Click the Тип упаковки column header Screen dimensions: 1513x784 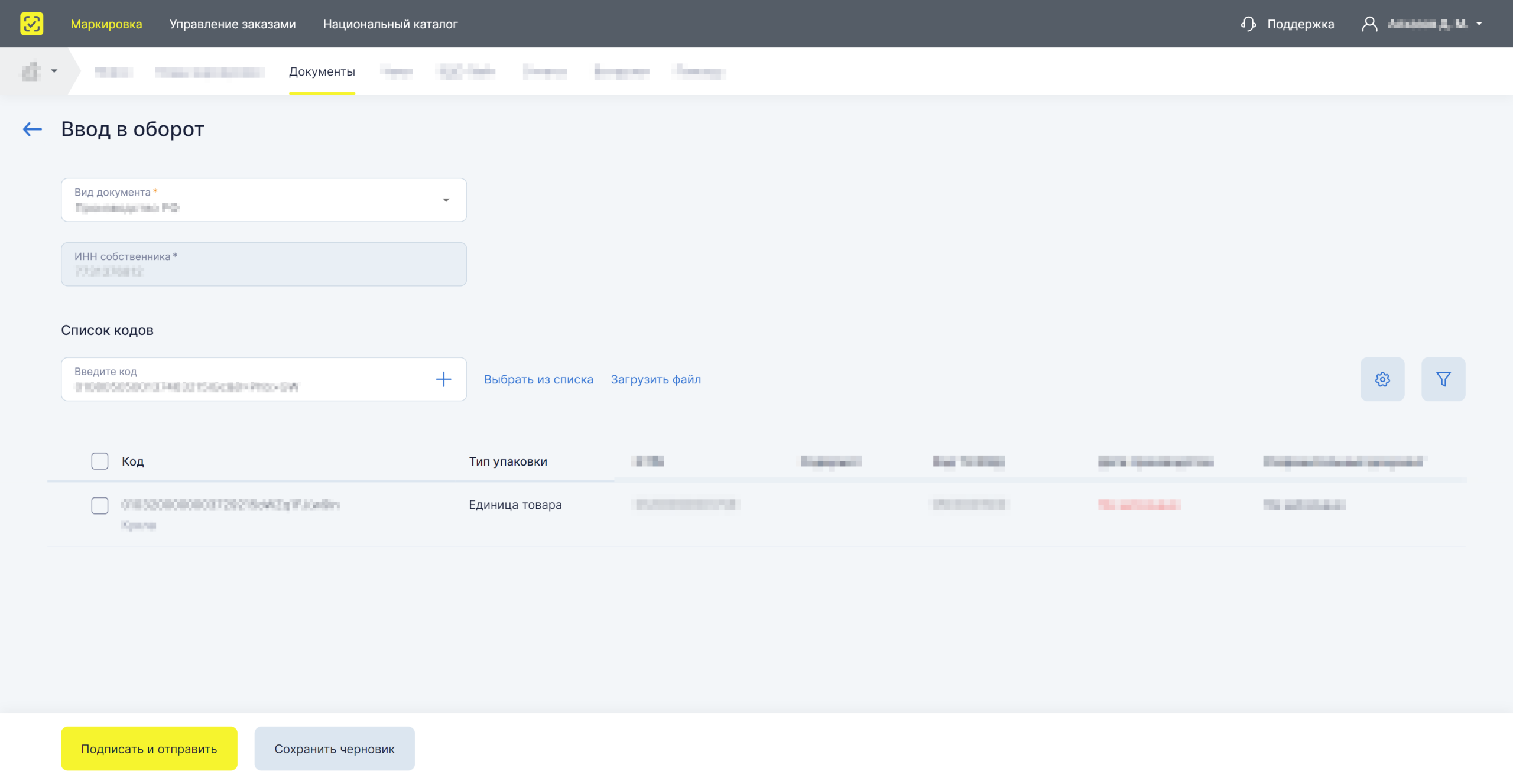pyautogui.click(x=508, y=461)
